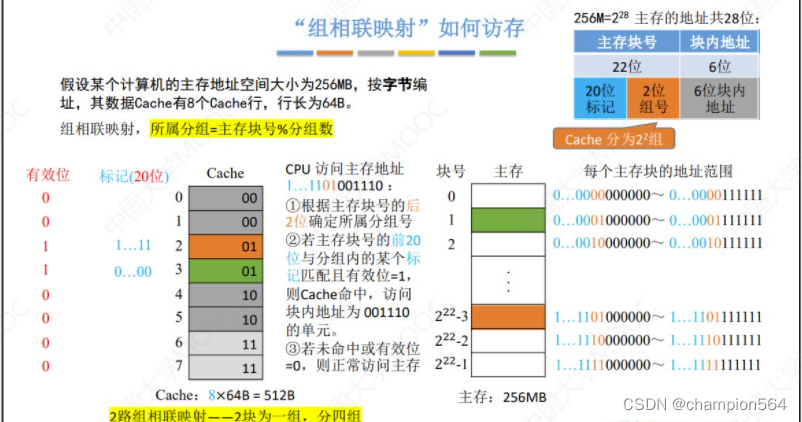Click the text 主存: 256MB
Viewport: 802px width, 422px height.
(502, 397)
